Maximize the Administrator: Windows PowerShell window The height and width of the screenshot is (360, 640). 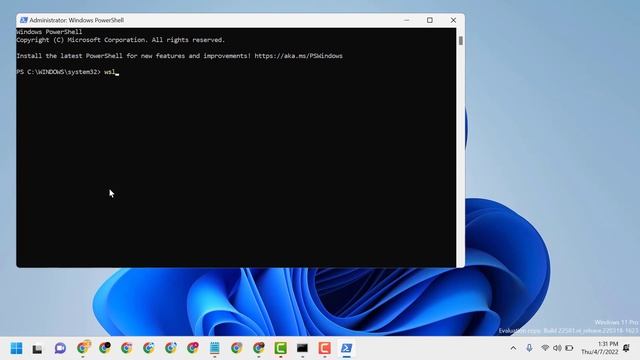430,20
